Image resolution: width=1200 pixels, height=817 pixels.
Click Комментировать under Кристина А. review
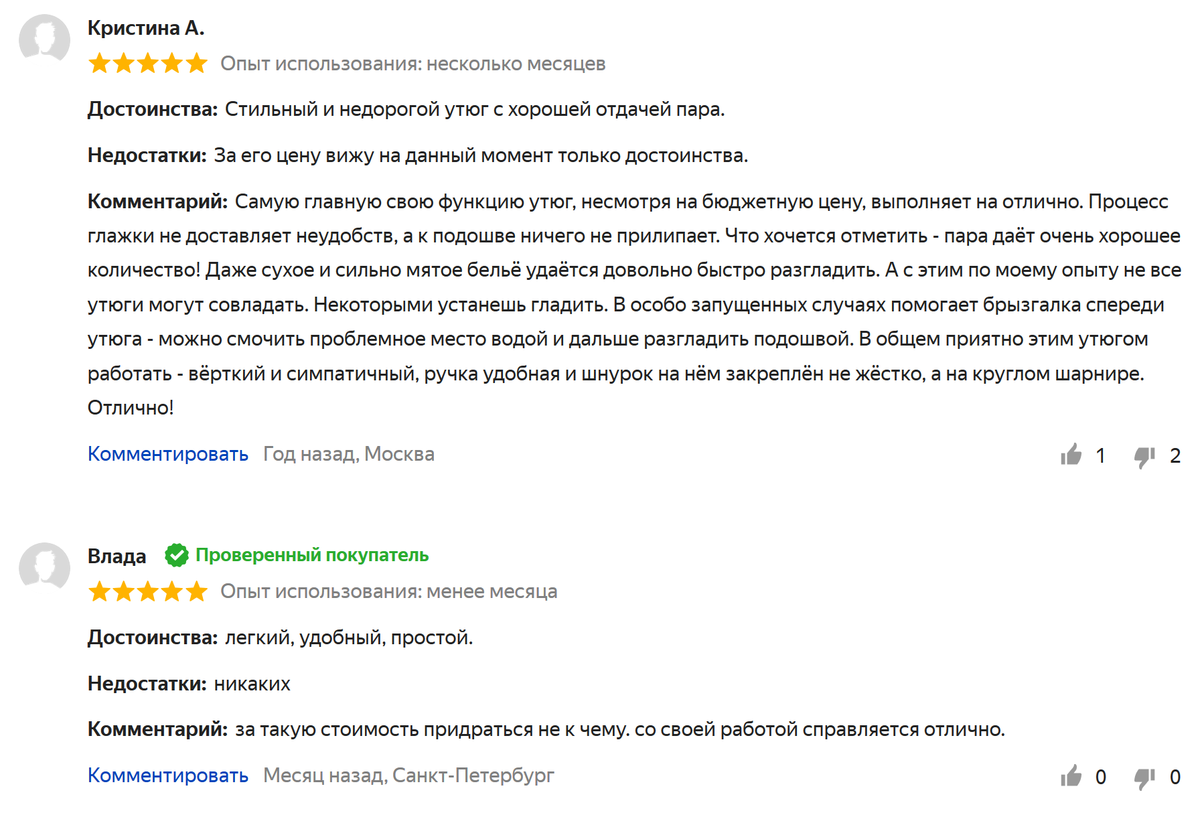(167, 454)
